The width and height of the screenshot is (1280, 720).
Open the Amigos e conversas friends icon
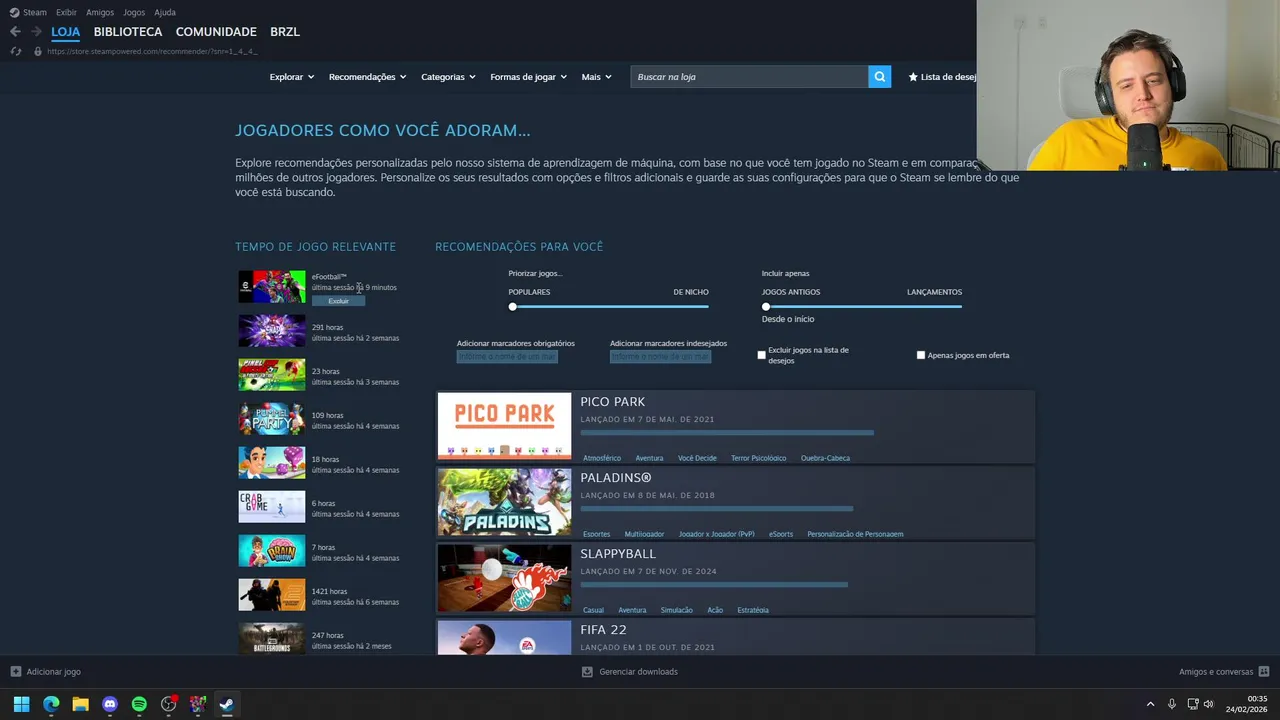1264,672
